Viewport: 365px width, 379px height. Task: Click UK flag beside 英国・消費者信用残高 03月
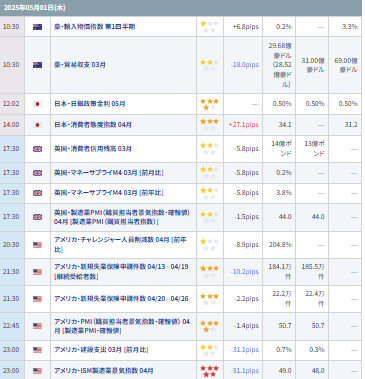37,149
